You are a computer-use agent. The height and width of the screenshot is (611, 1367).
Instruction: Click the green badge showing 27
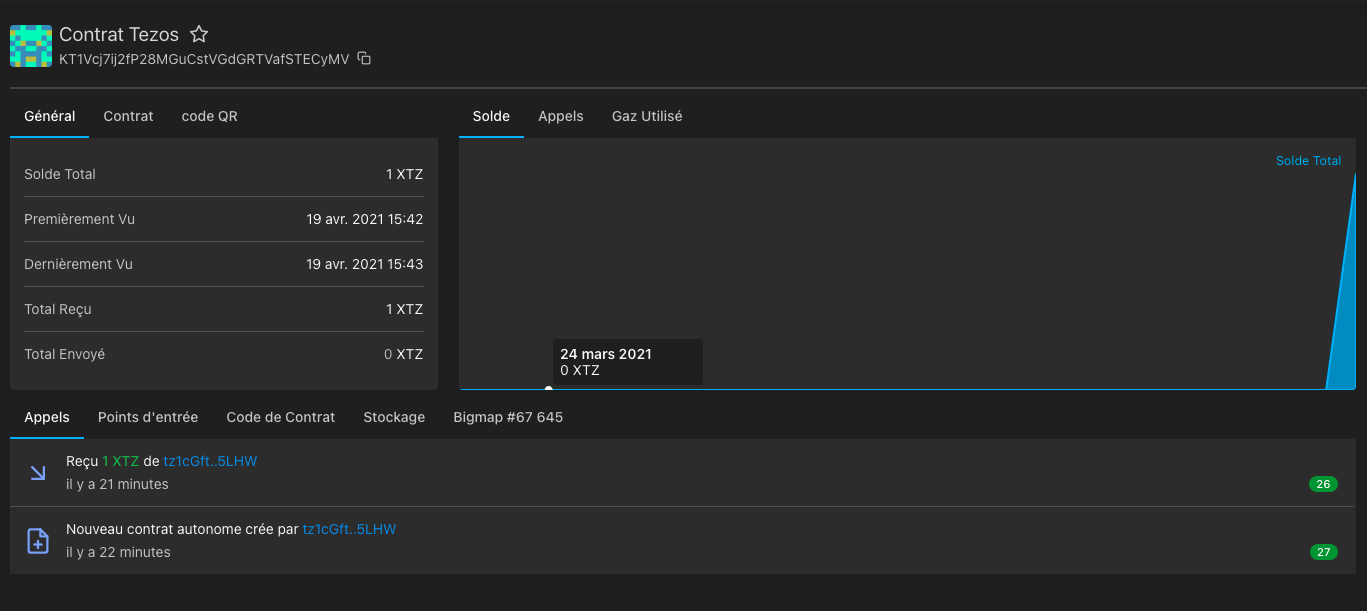pos(1323,552)
